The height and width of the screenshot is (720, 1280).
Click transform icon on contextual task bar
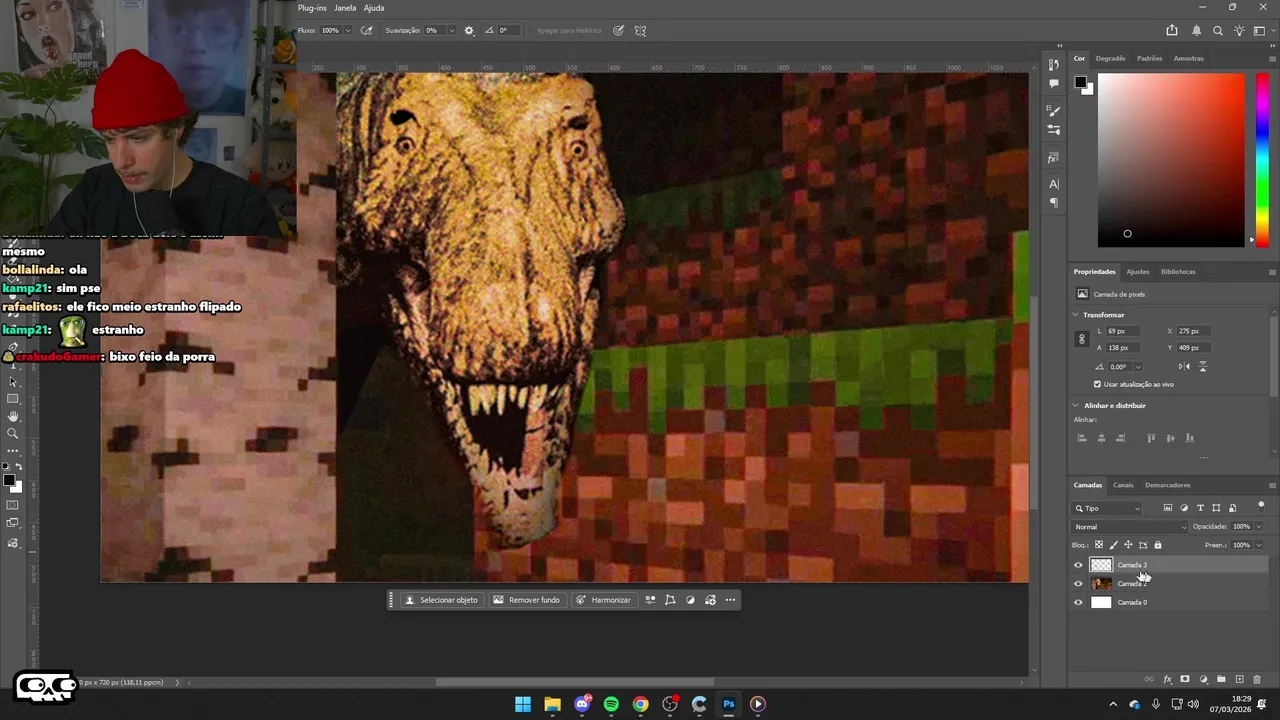(670, 600)
